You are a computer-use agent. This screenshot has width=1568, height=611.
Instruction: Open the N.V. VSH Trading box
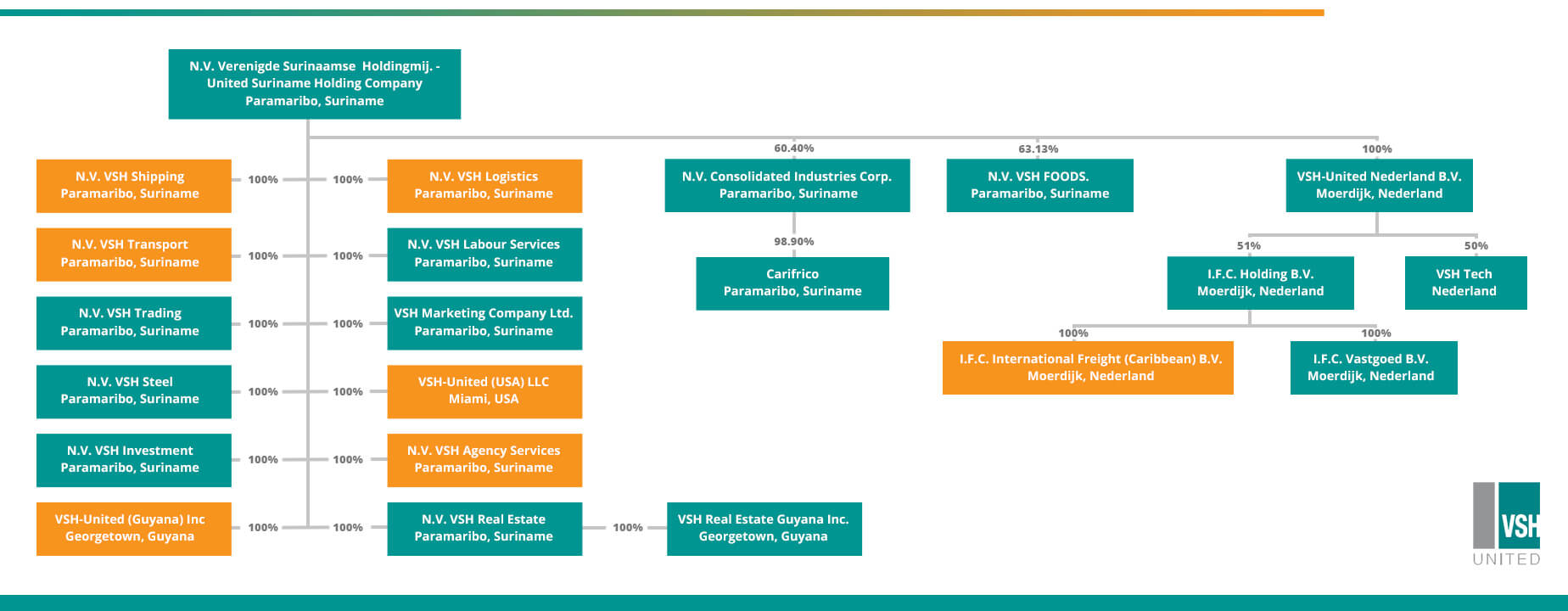point(133,322)
